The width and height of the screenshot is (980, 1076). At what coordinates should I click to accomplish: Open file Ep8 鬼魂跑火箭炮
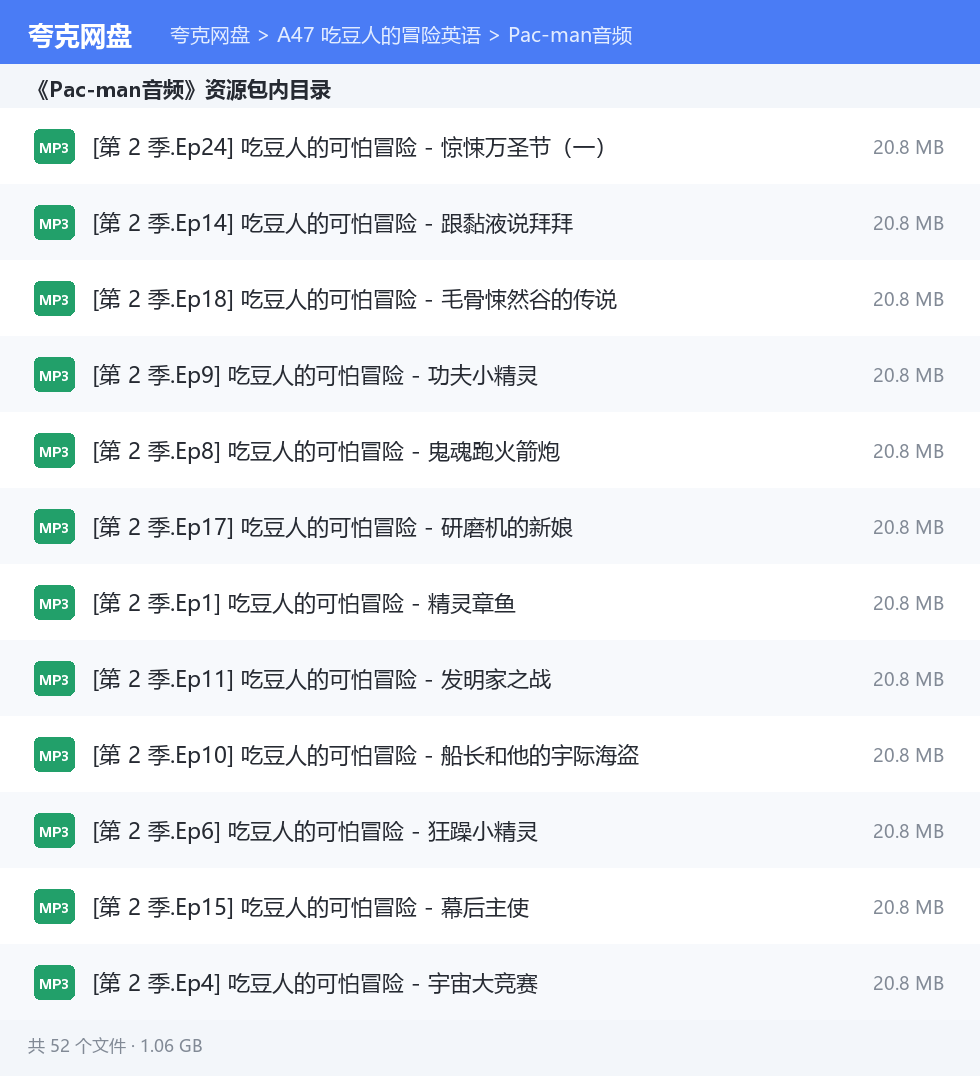pyautogui.click(x=326, y=451)
